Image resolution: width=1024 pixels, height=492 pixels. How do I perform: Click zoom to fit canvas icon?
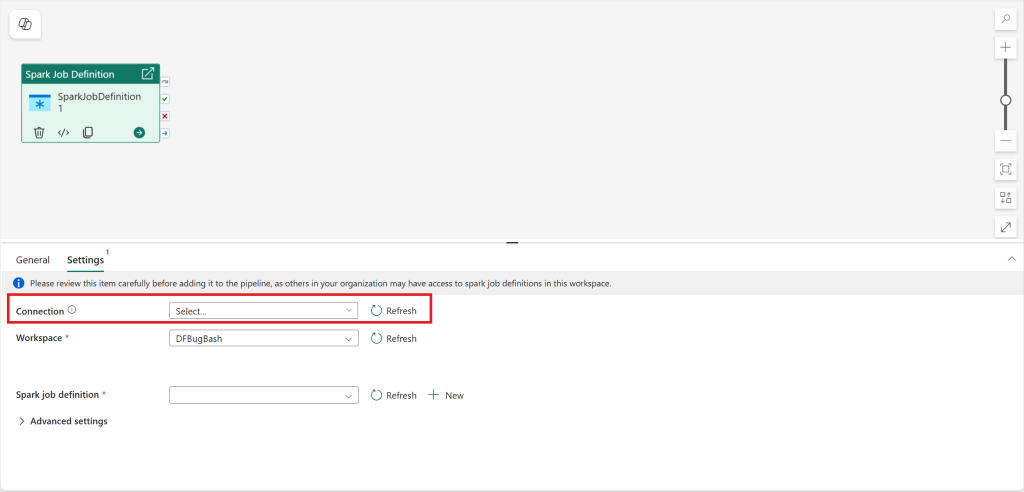(x=1006, y=169)
